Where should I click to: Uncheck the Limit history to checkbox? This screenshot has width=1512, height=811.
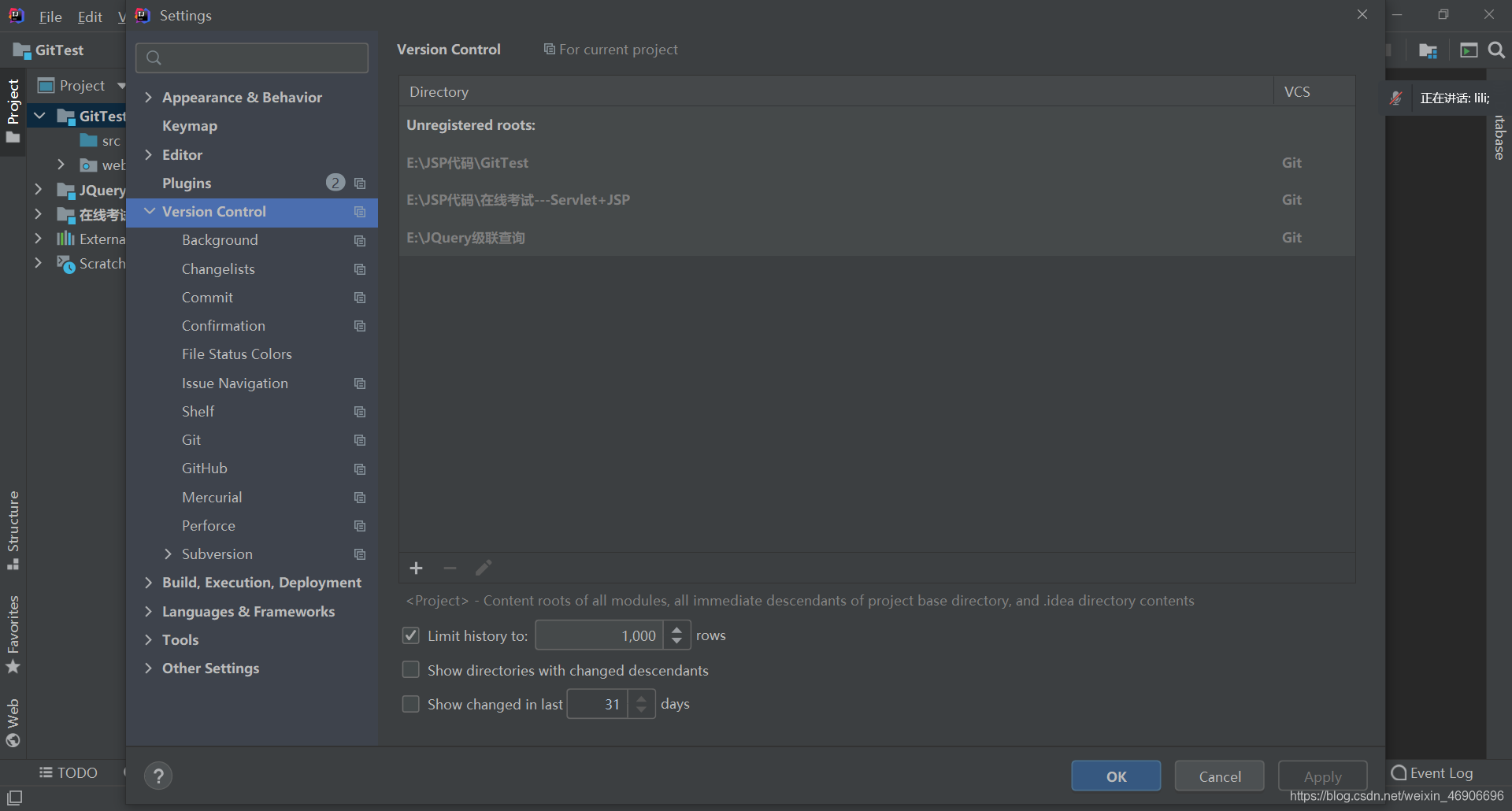410,635
